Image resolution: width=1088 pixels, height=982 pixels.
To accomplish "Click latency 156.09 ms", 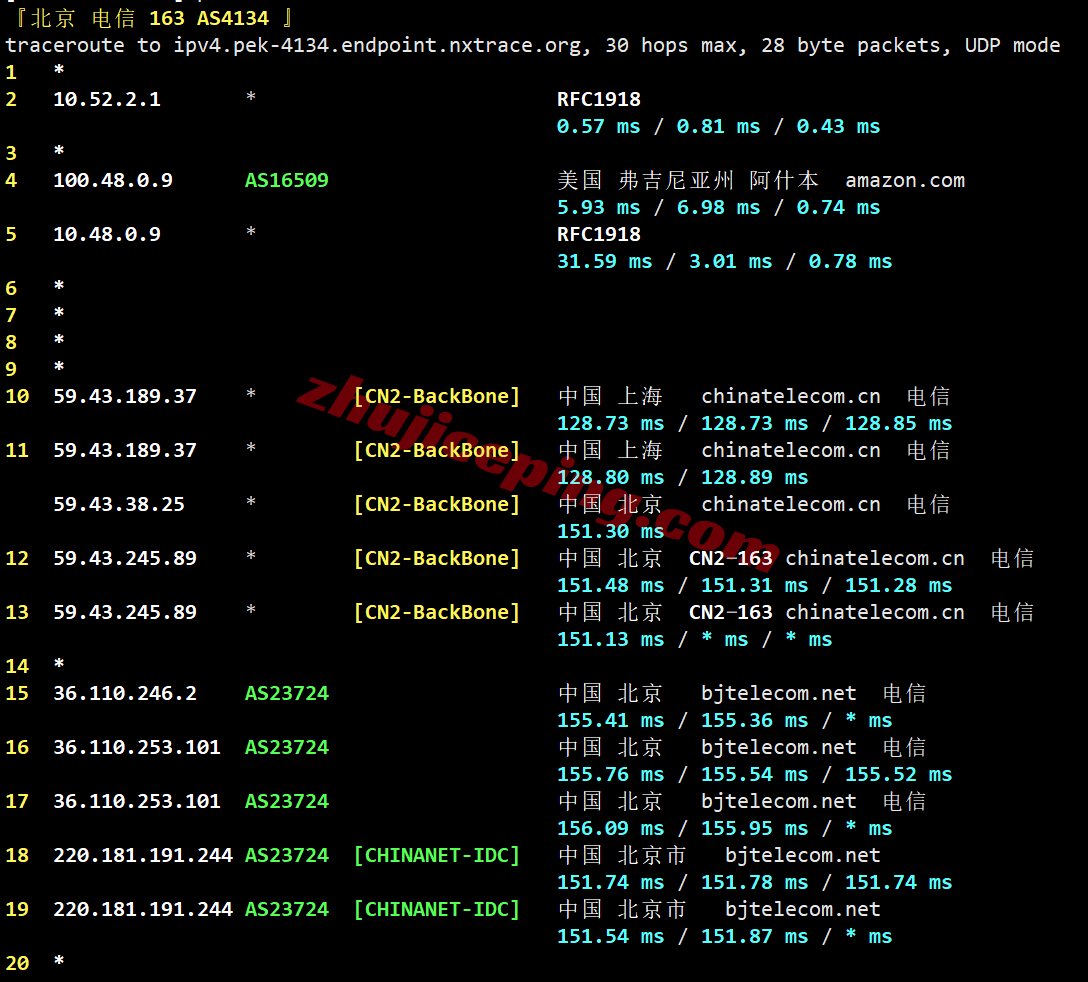I will pyautogui.click(x=611, y=829).
